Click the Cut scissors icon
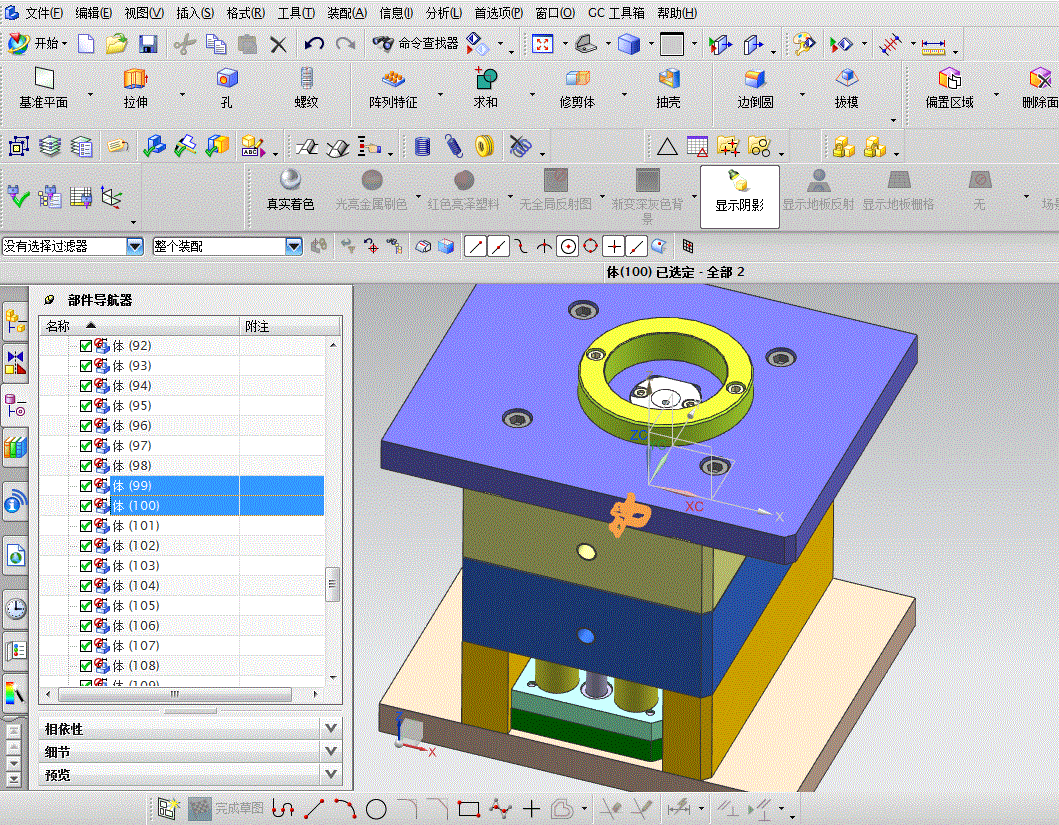The height and width of the screenshot is (825, 1059). pyautogui.click(x=184, y=45)
